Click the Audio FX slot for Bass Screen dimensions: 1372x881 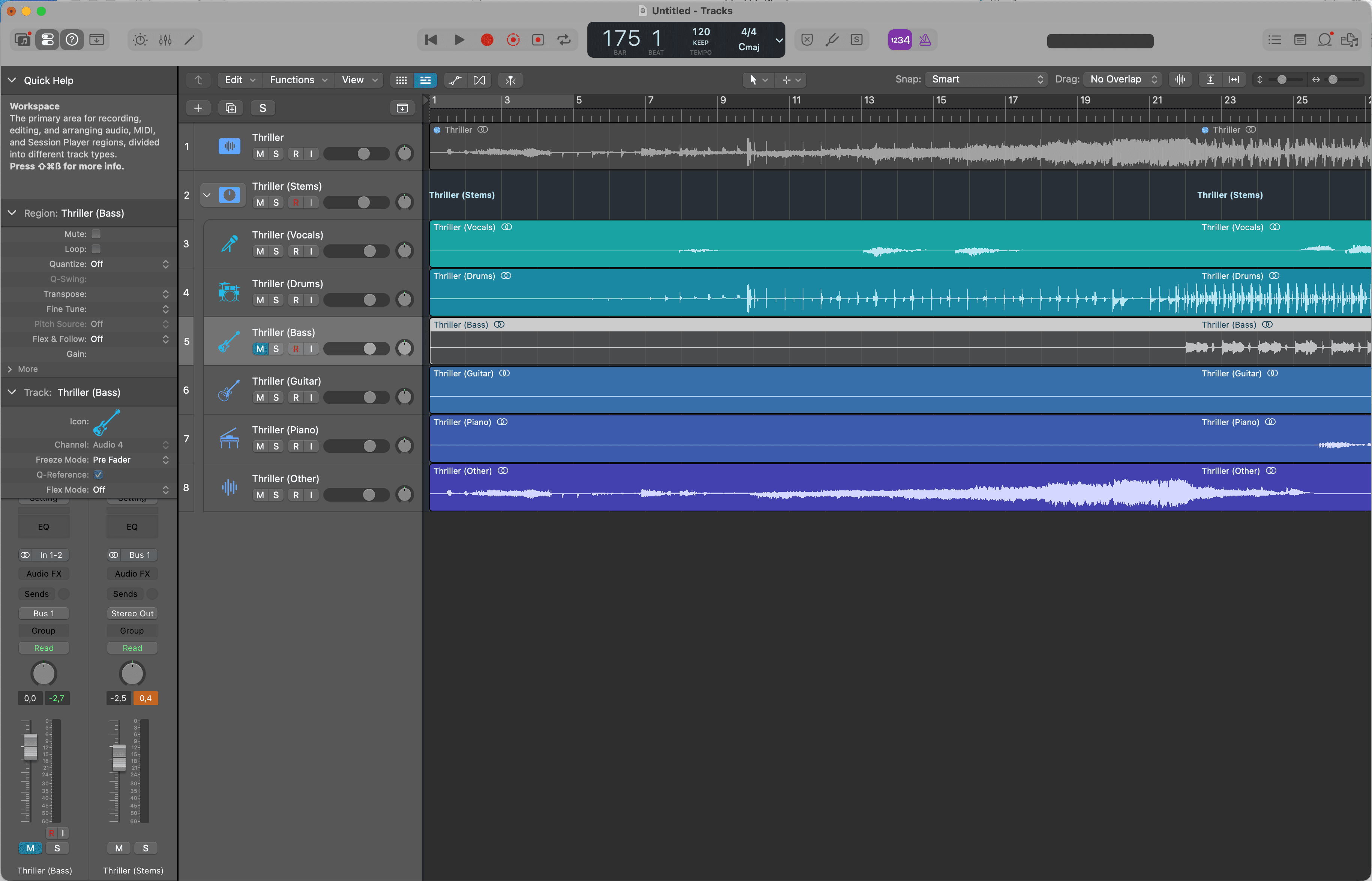click(44, 573)
